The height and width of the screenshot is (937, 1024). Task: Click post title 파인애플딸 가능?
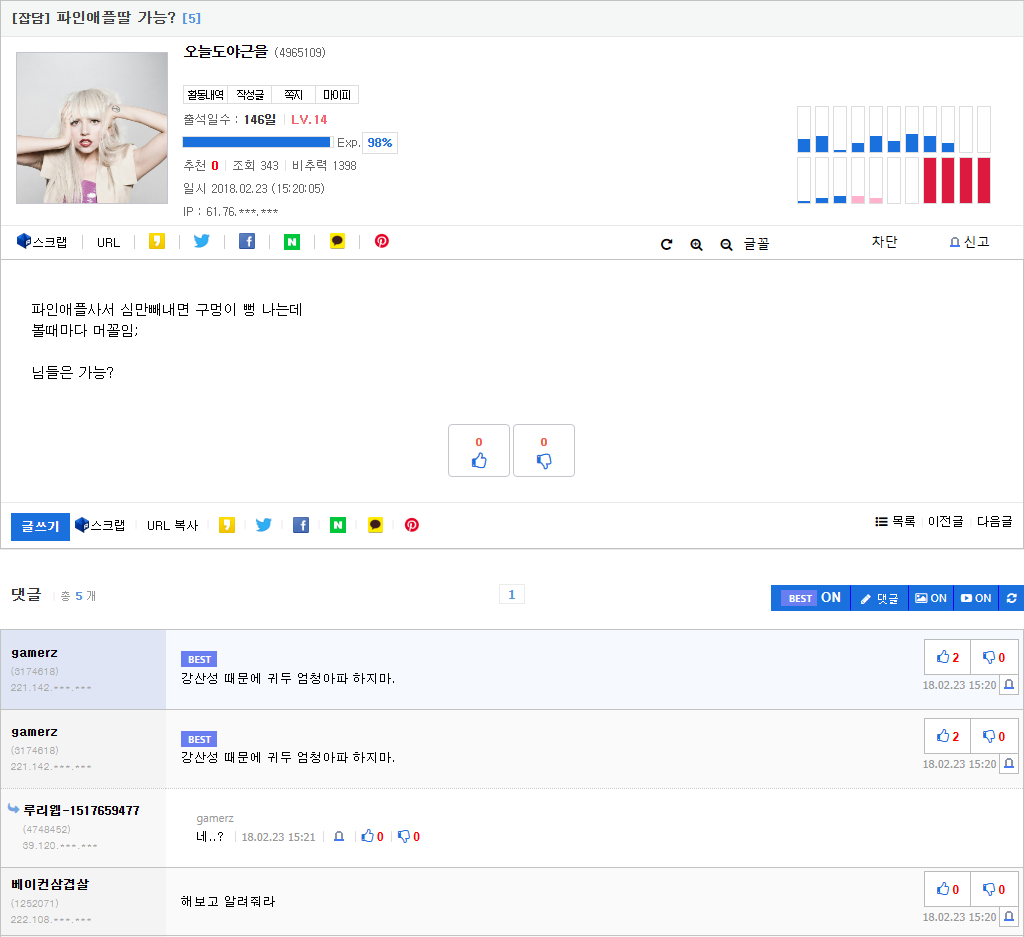coord(116,18)
